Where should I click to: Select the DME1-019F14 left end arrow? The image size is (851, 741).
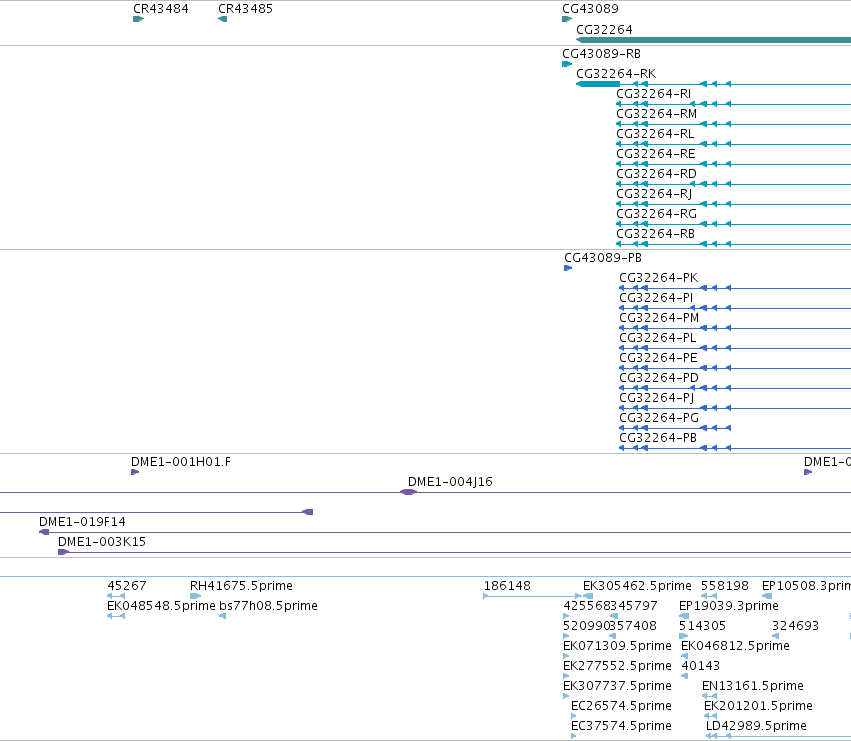[44, 532]
